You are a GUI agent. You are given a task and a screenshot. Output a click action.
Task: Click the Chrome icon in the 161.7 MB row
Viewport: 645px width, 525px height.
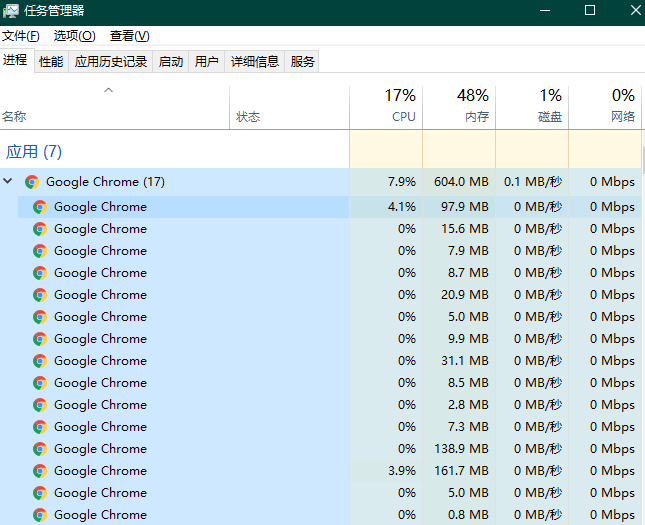click(x=40, y=471)
